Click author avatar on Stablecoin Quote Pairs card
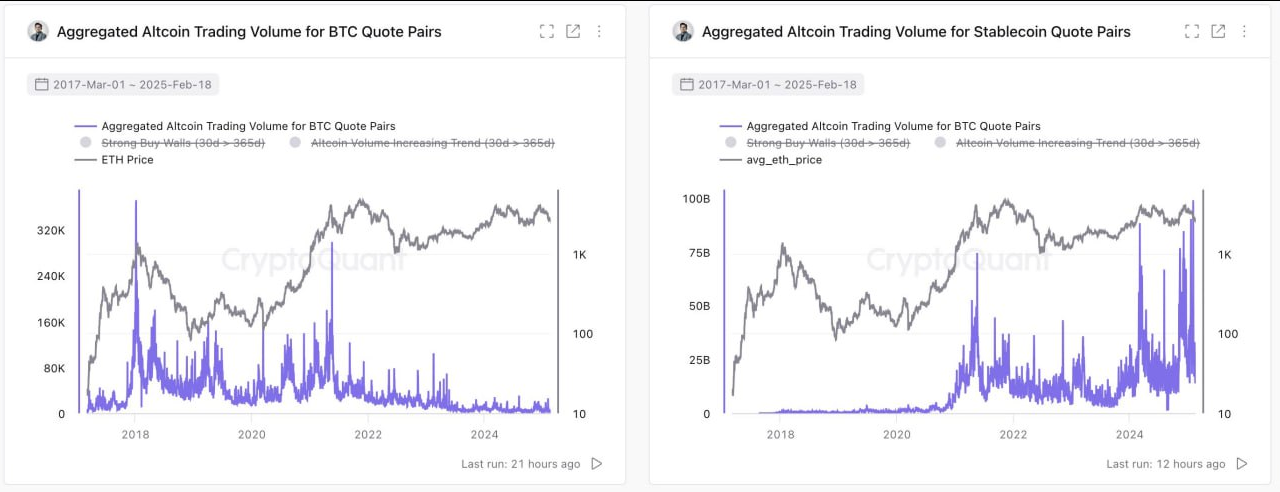 (683, 31)
